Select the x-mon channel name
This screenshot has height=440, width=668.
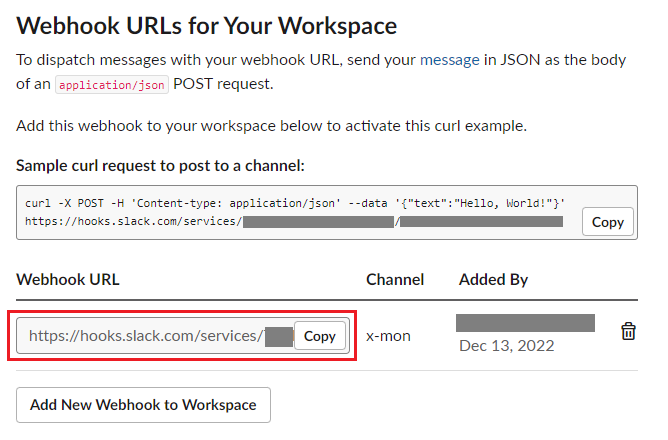388,336
